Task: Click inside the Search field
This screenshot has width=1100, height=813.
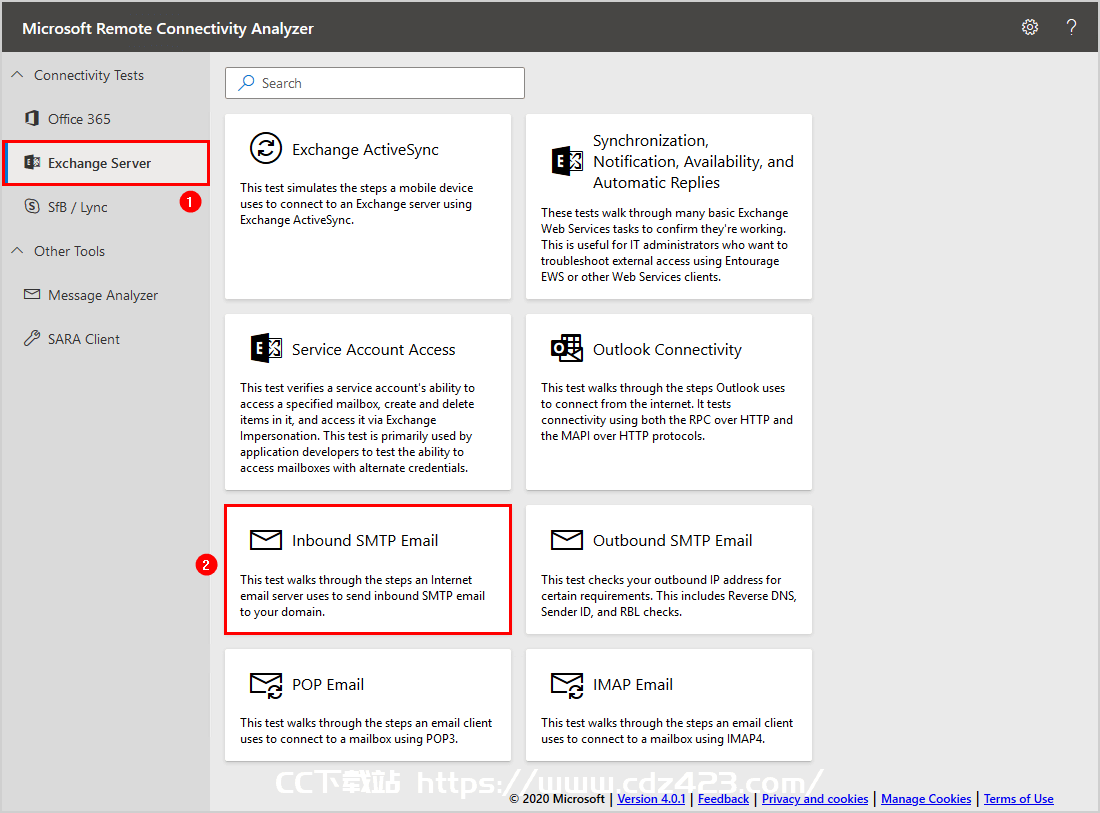Action: (x=375, y=83)
